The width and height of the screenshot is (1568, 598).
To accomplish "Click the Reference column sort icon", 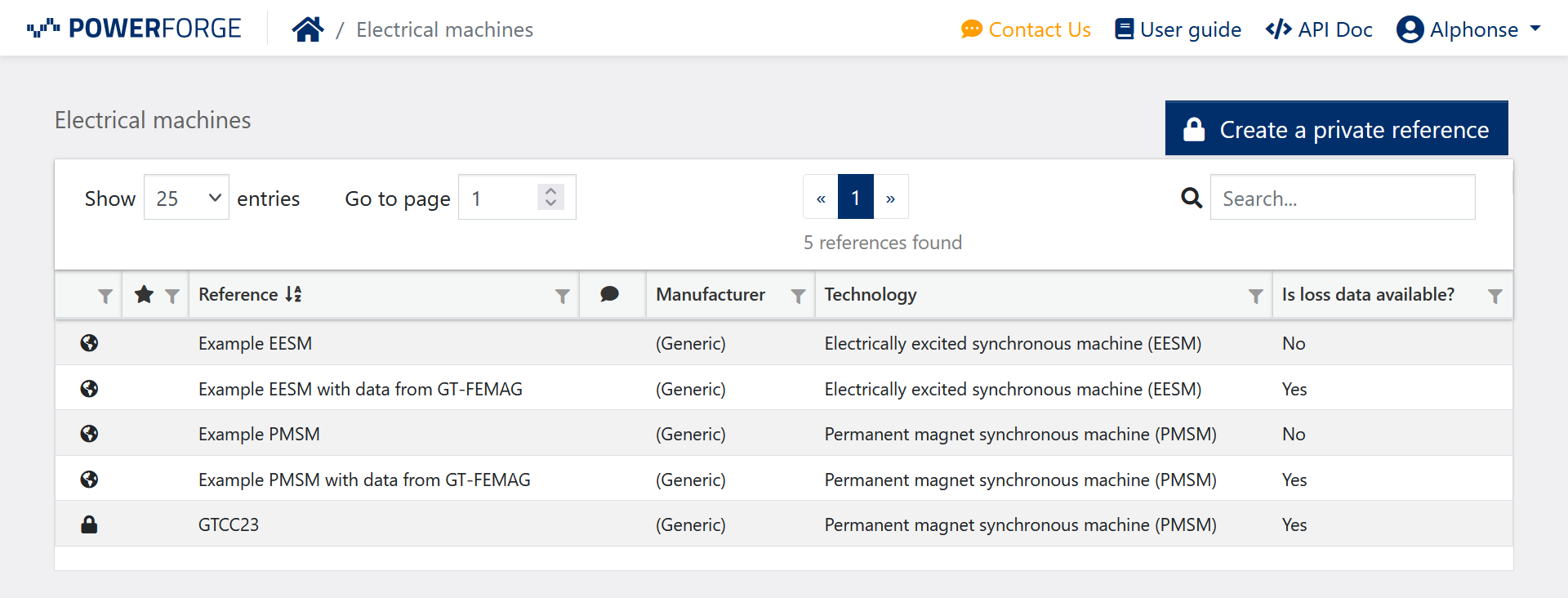I will click(x=293, y=294).
